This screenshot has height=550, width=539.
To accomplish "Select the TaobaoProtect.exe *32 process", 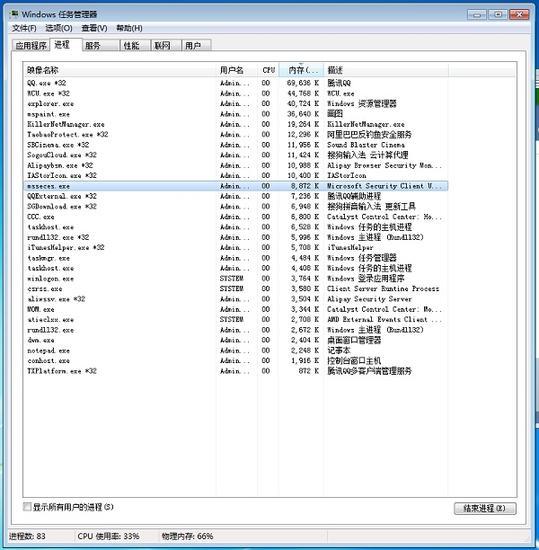I will (236, 135).
